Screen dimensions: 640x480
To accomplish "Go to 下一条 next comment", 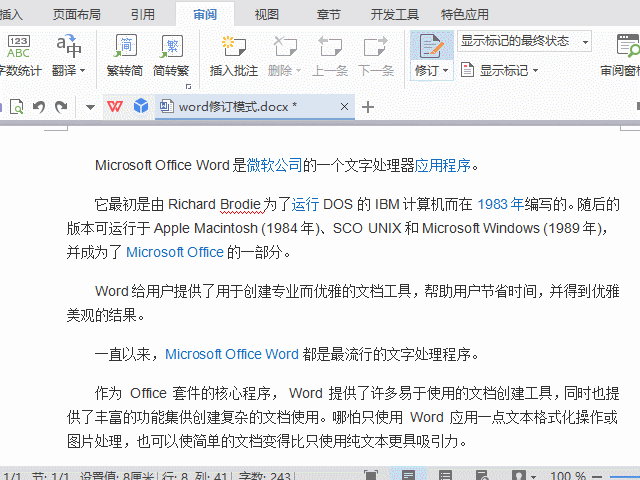I will (x=376, y=56).
